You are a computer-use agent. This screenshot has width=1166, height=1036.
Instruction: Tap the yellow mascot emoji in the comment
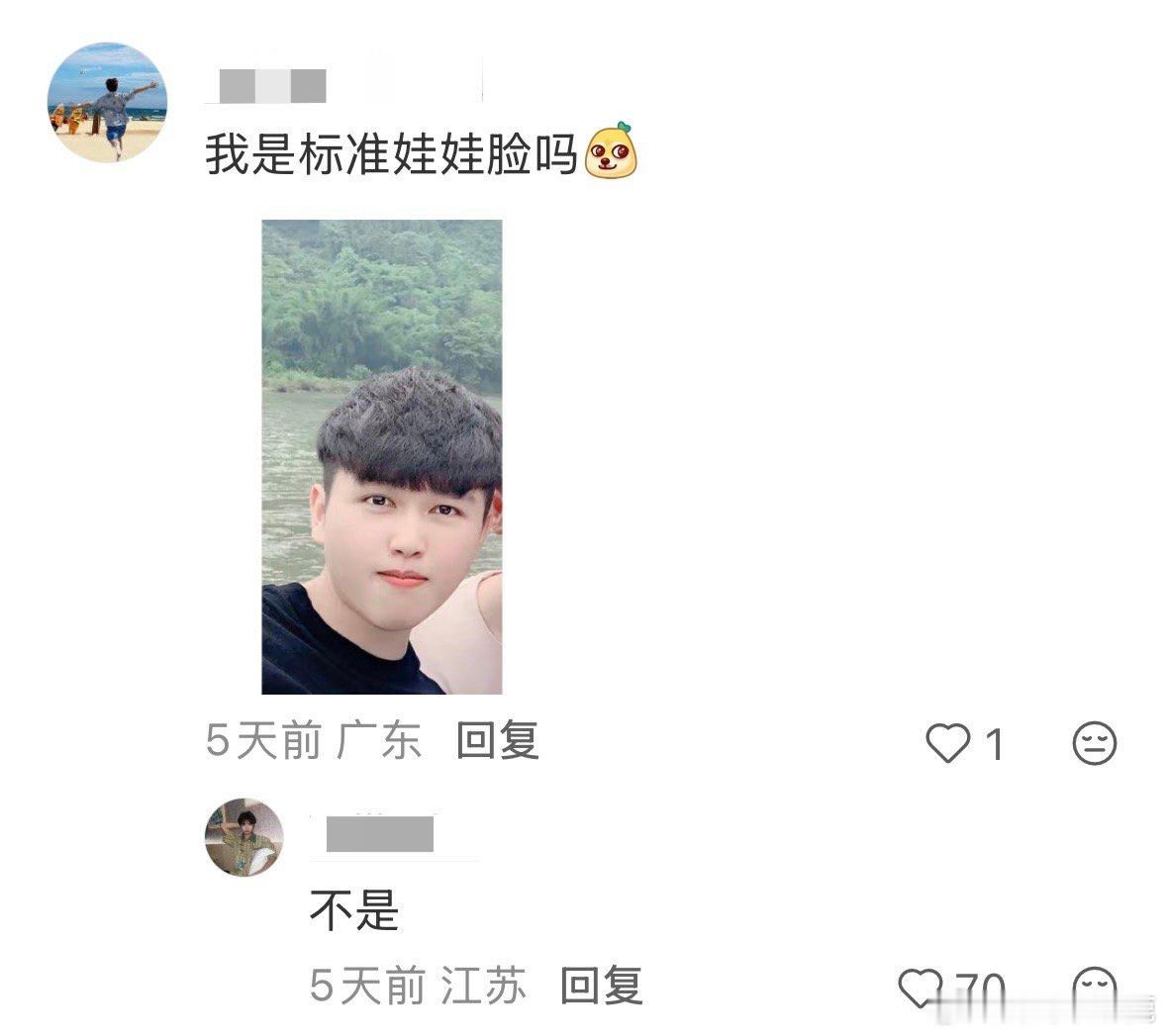(612, 150)
